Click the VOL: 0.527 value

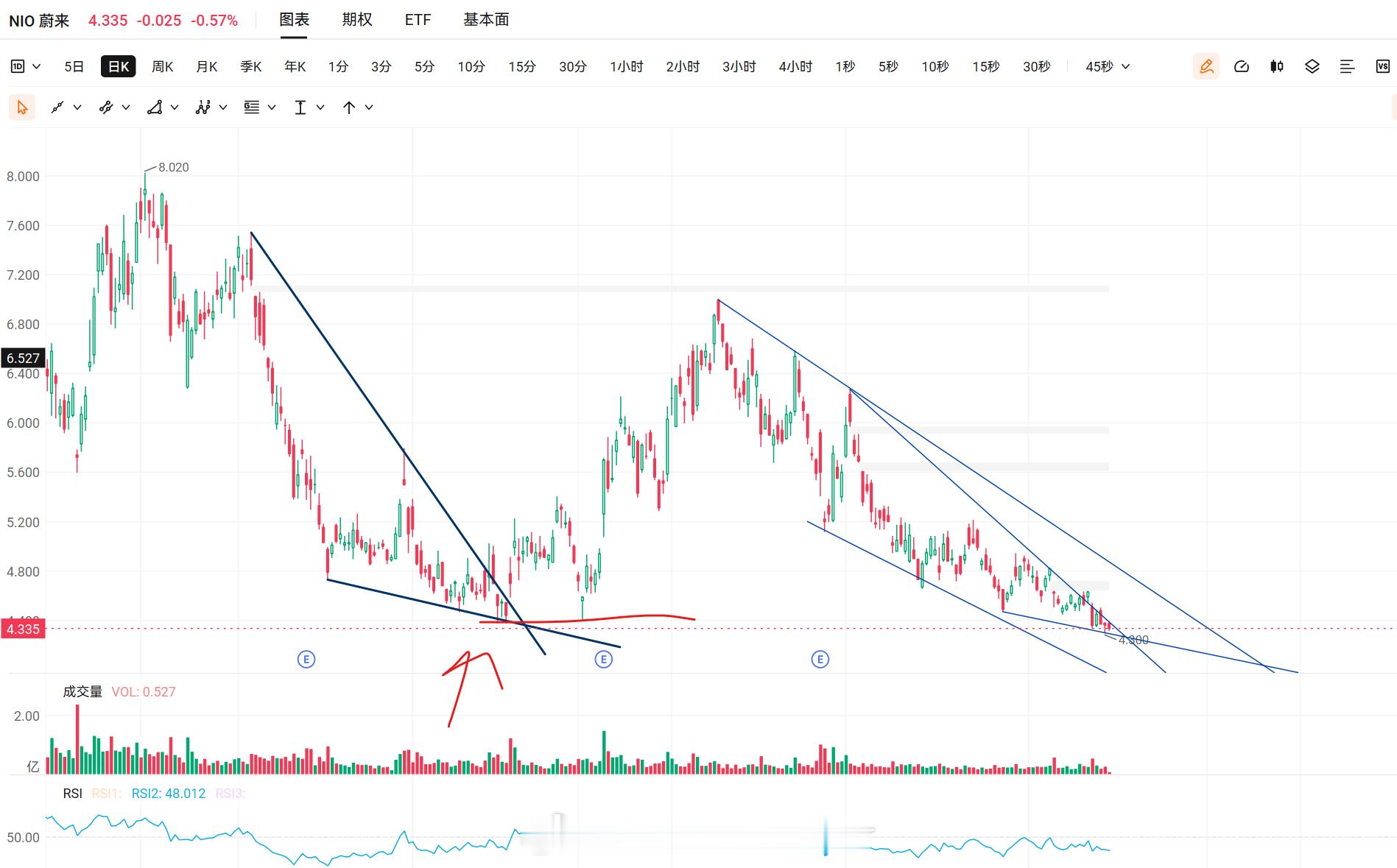(144, 691)
